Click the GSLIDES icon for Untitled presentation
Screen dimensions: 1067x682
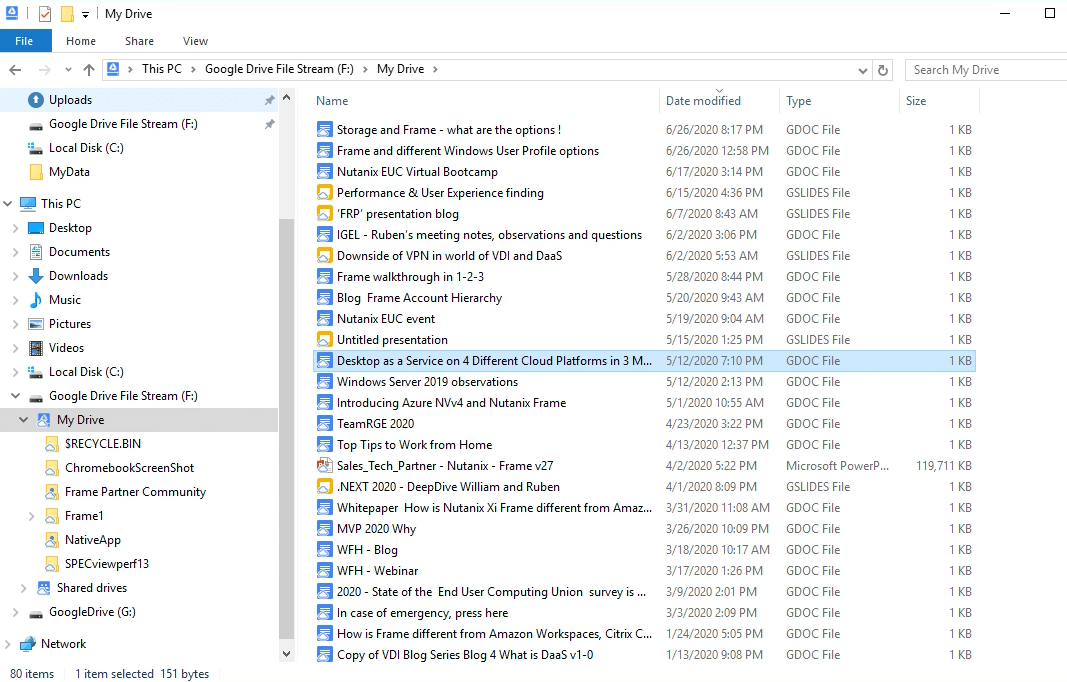click(x=324, y=340)
